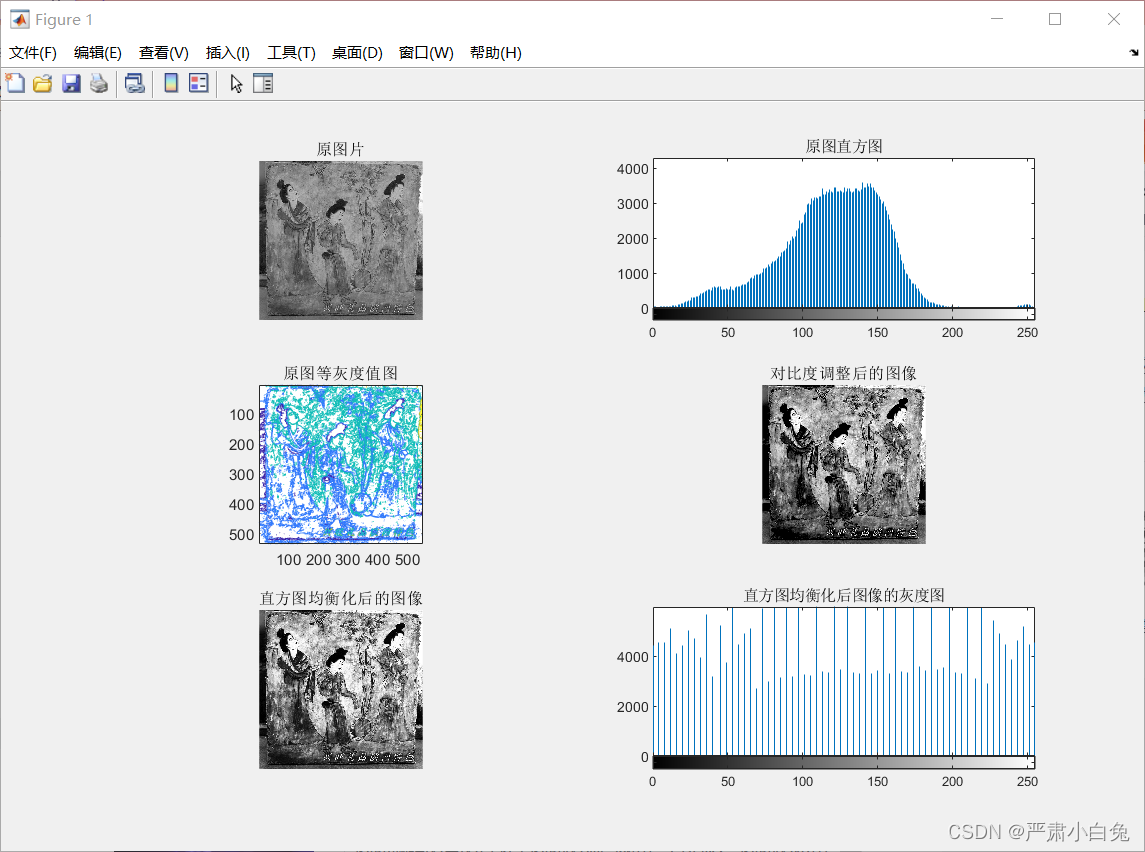Click grayscale colorbar under equalized histogram

pyautogui.click(x=844, y=762)
